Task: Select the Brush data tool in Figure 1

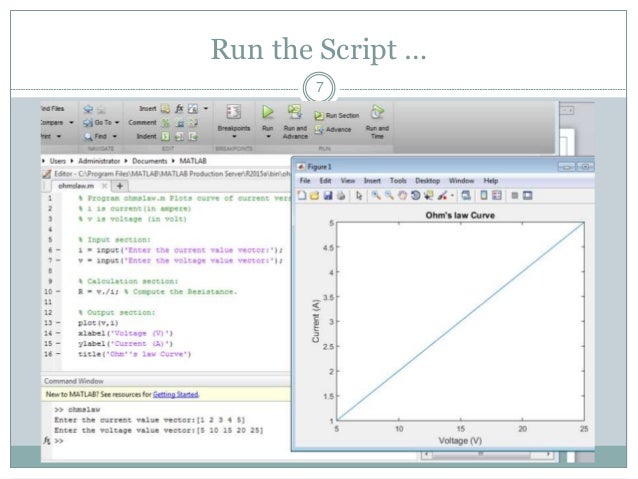Action: tap(442, 196)
